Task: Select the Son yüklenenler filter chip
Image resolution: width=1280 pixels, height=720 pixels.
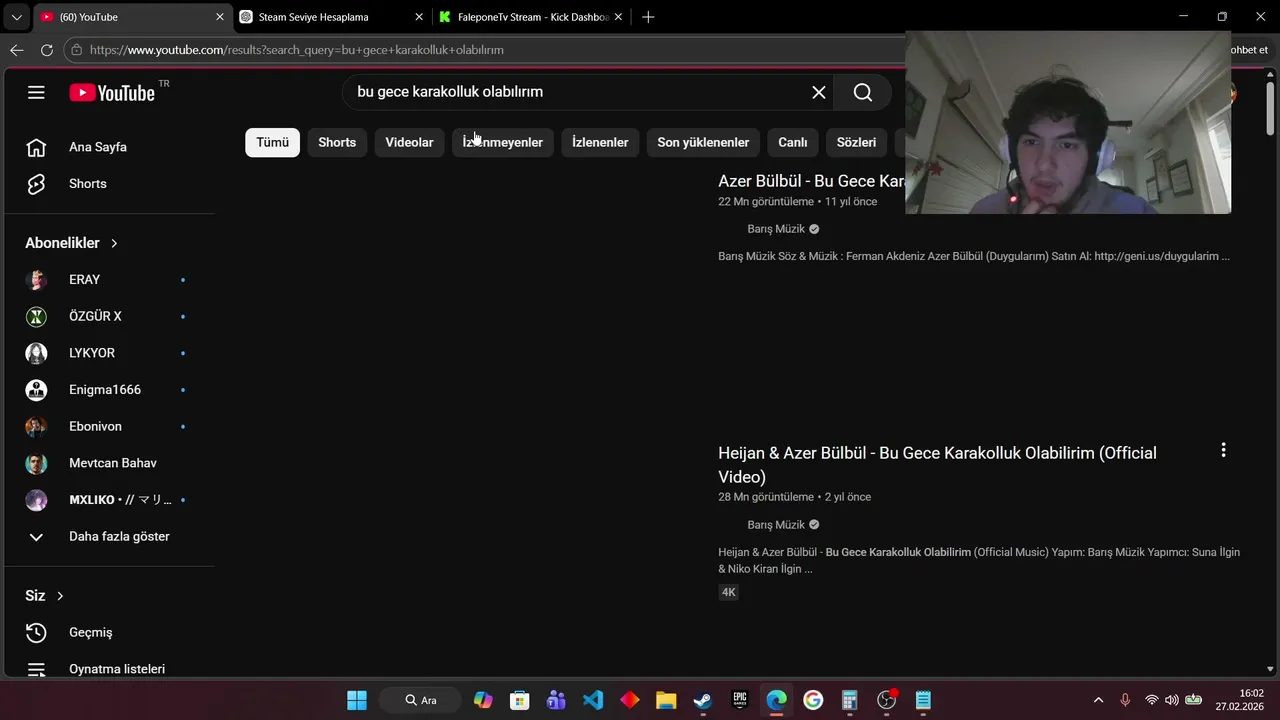Action: pos(703,142)
